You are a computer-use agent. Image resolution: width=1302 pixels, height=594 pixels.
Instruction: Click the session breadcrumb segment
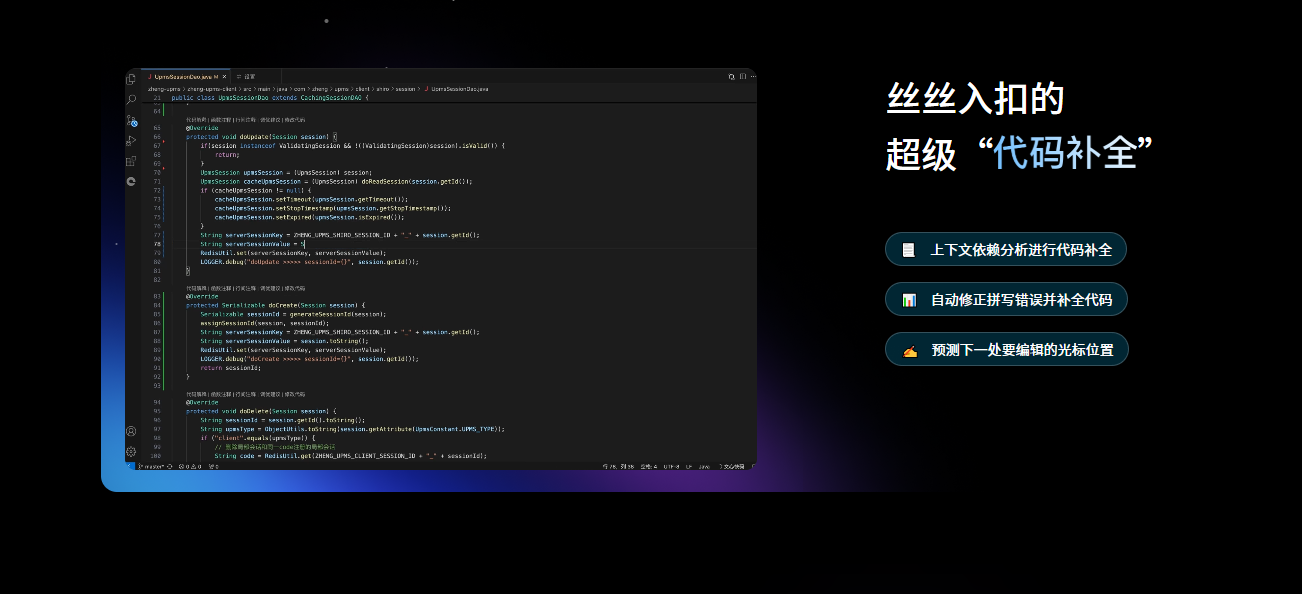404,89
